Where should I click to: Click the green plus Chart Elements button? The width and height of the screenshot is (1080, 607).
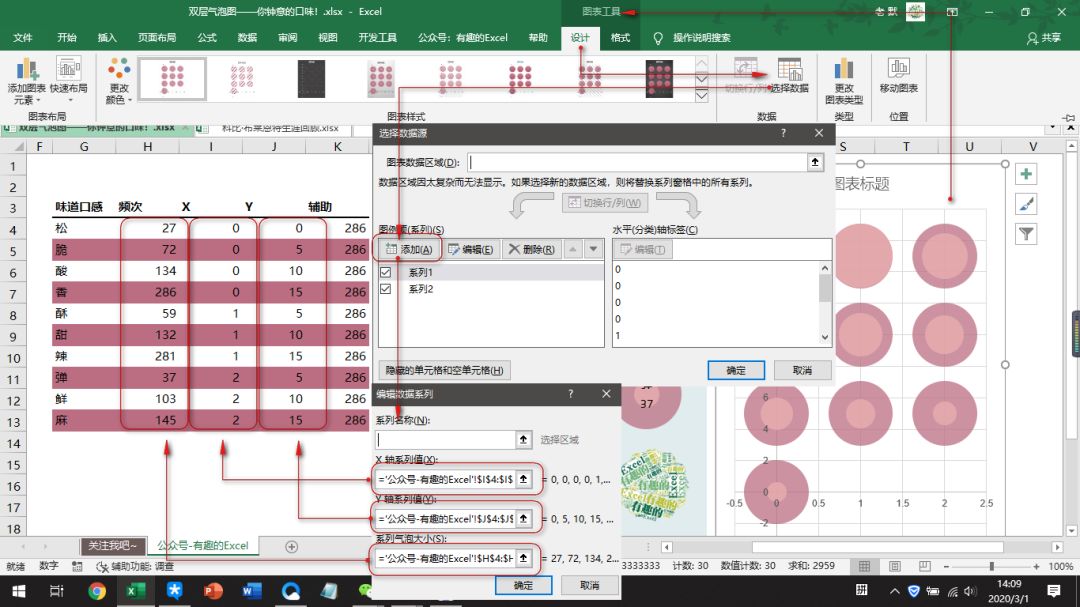1027,173
